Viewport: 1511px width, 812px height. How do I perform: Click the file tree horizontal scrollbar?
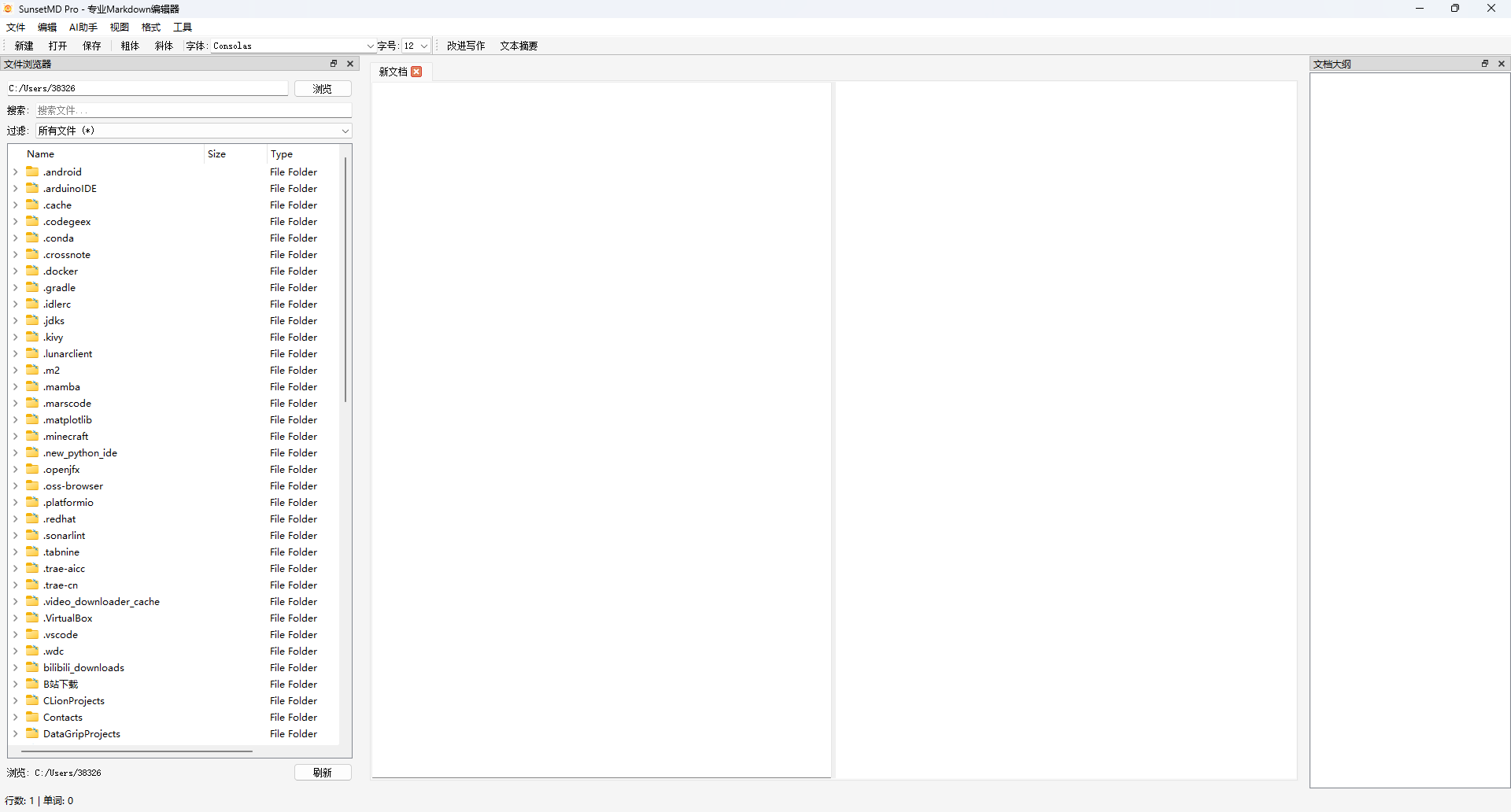tap(137, 751)
